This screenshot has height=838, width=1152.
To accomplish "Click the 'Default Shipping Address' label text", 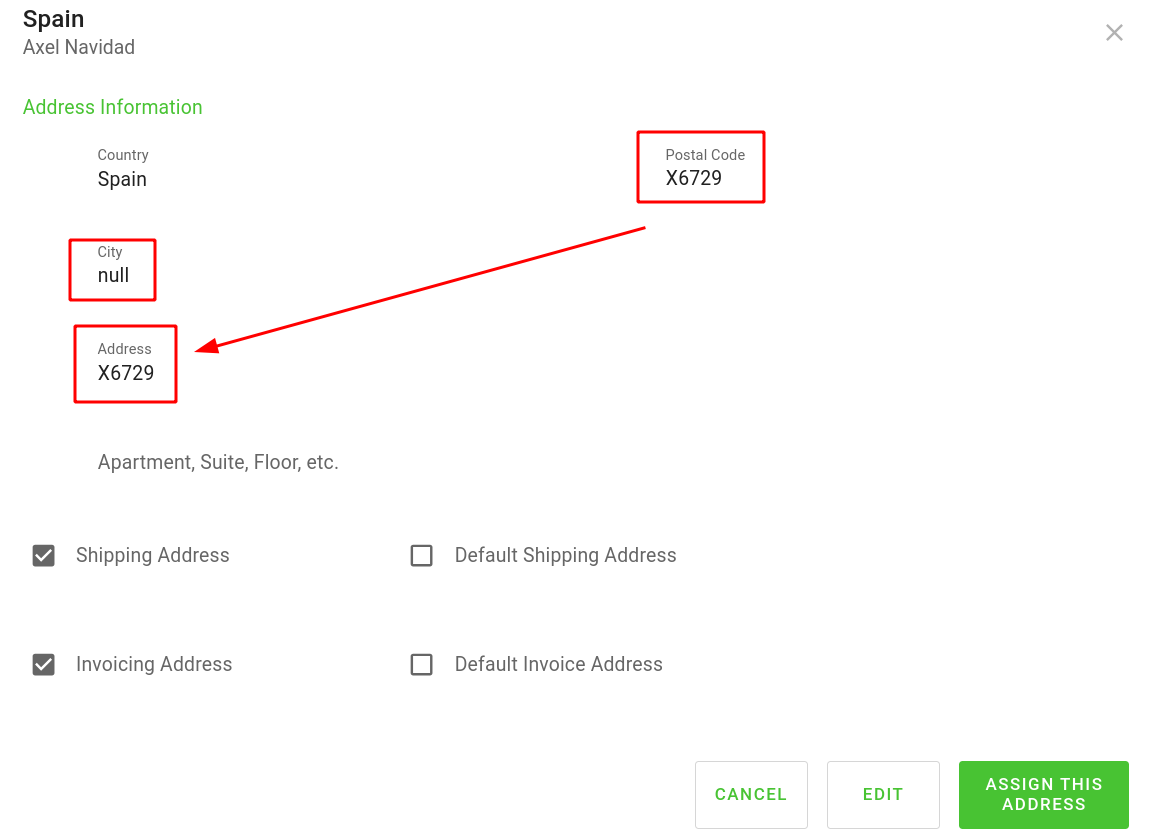I will tap(565, 556).
